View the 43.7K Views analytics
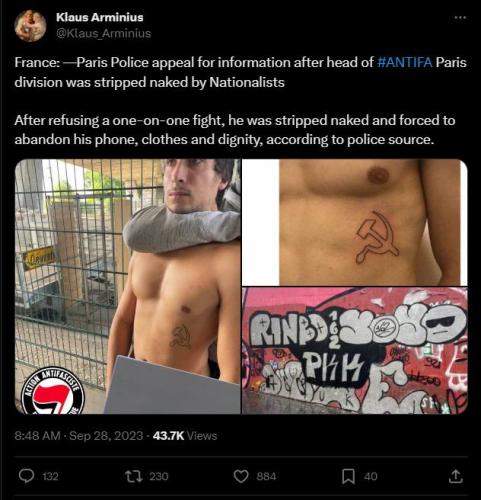The width and height of the screenshot is (481, 500). pyautogui.click(x=185, y=436)
